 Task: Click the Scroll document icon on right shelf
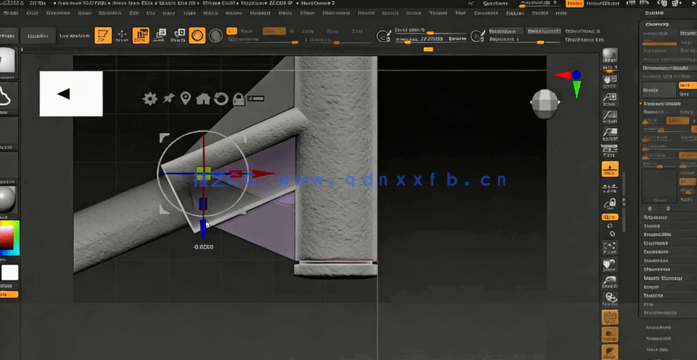click(610, 81)
